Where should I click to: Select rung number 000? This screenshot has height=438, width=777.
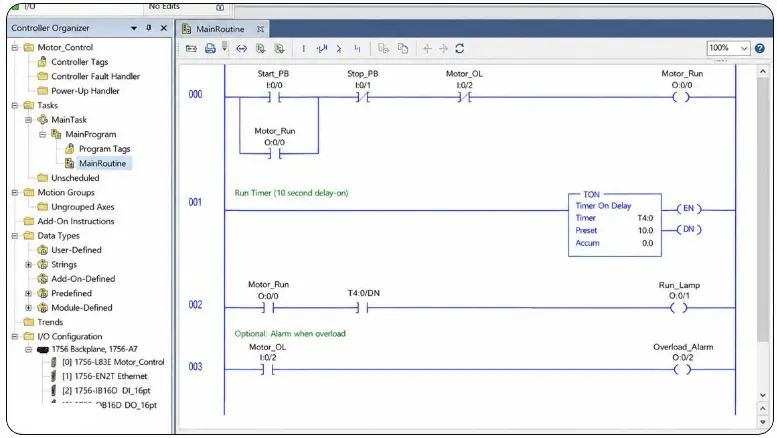[195, 94]
